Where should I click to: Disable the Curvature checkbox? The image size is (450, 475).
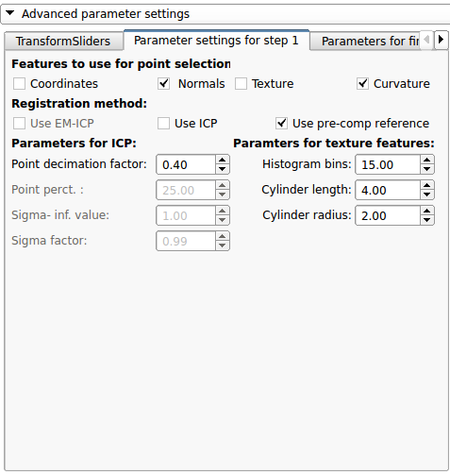click(363, 84)
